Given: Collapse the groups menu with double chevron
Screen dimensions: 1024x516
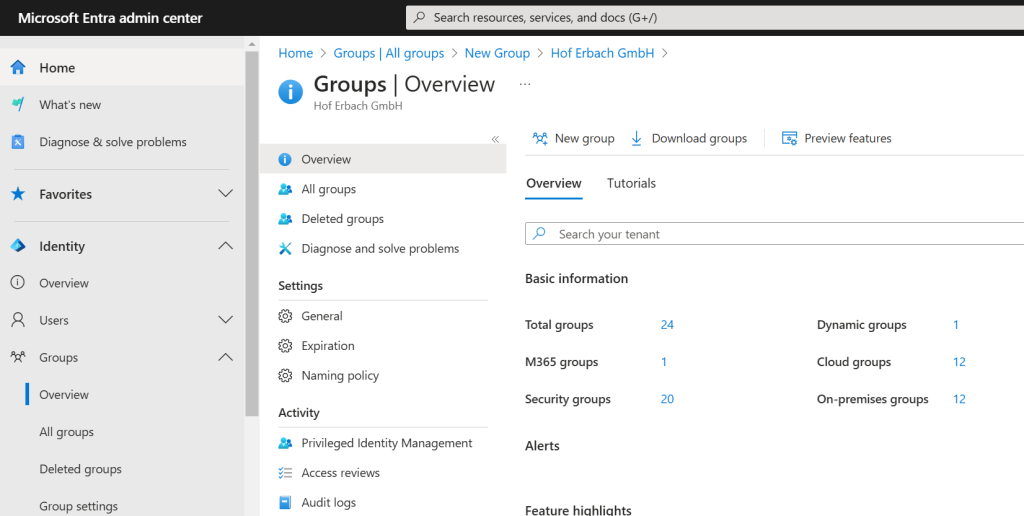Looking at the screenshot, I should point(495,139).
